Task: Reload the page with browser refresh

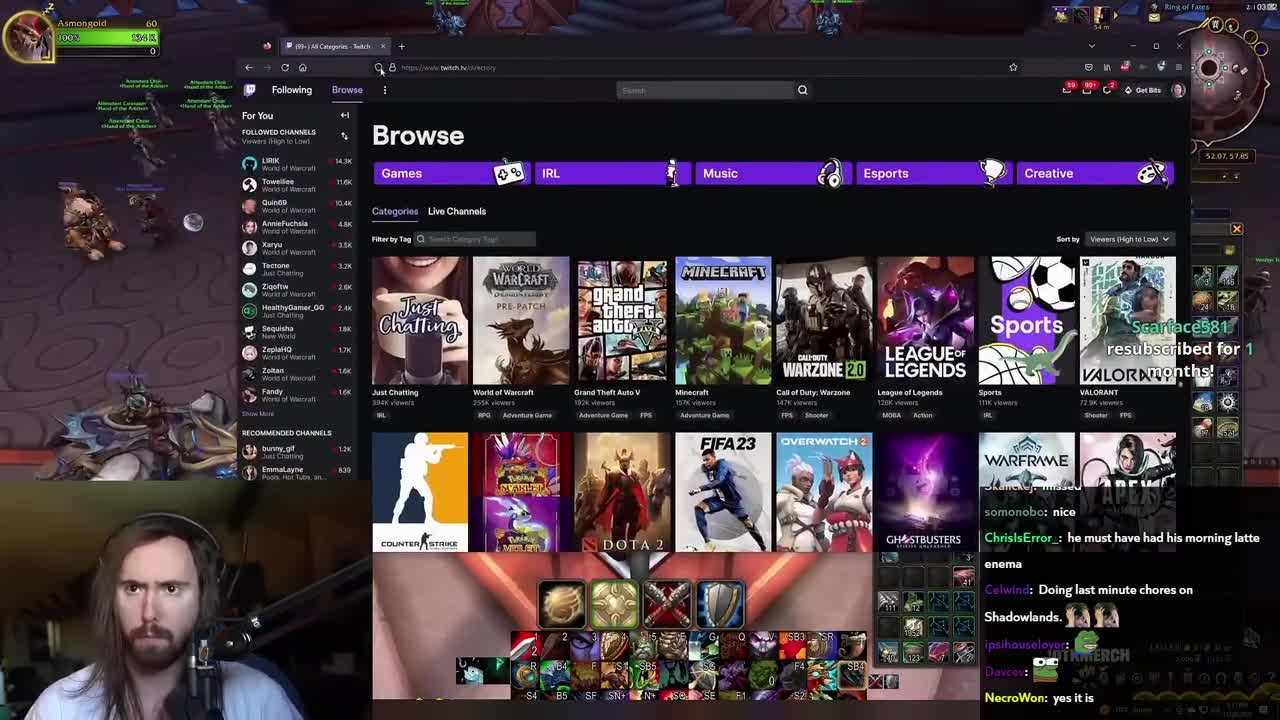Action: pos(285,68)
